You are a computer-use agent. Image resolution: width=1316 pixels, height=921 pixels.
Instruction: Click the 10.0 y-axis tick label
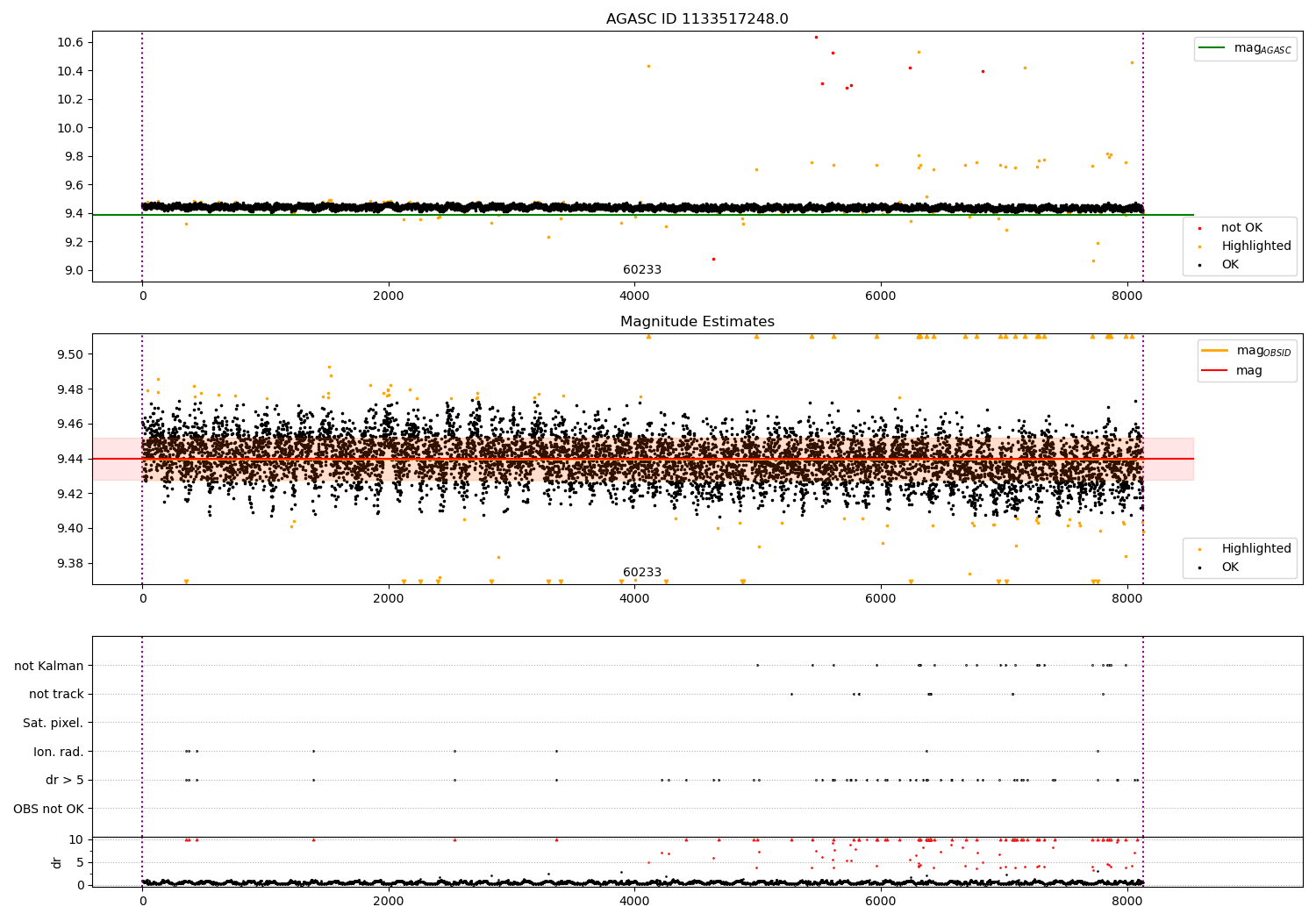[71, 128]
